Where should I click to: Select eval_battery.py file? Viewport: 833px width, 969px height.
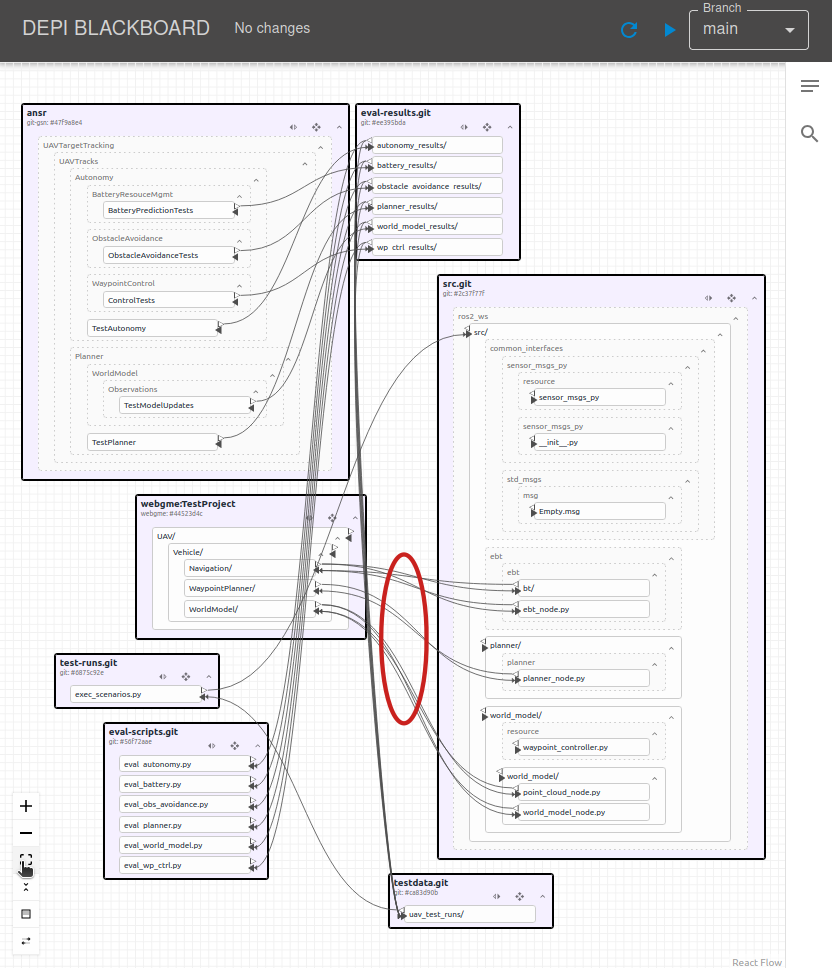(x=185, y=784)
